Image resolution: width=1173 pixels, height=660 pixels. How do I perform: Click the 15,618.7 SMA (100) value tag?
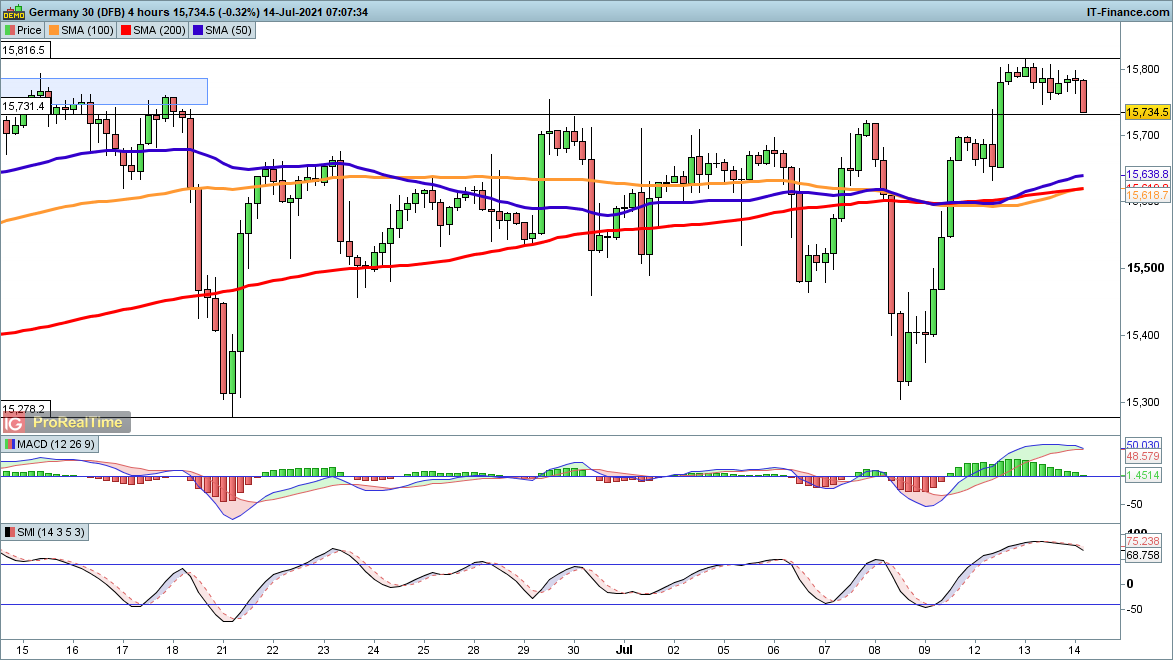tap(1147, 195)
